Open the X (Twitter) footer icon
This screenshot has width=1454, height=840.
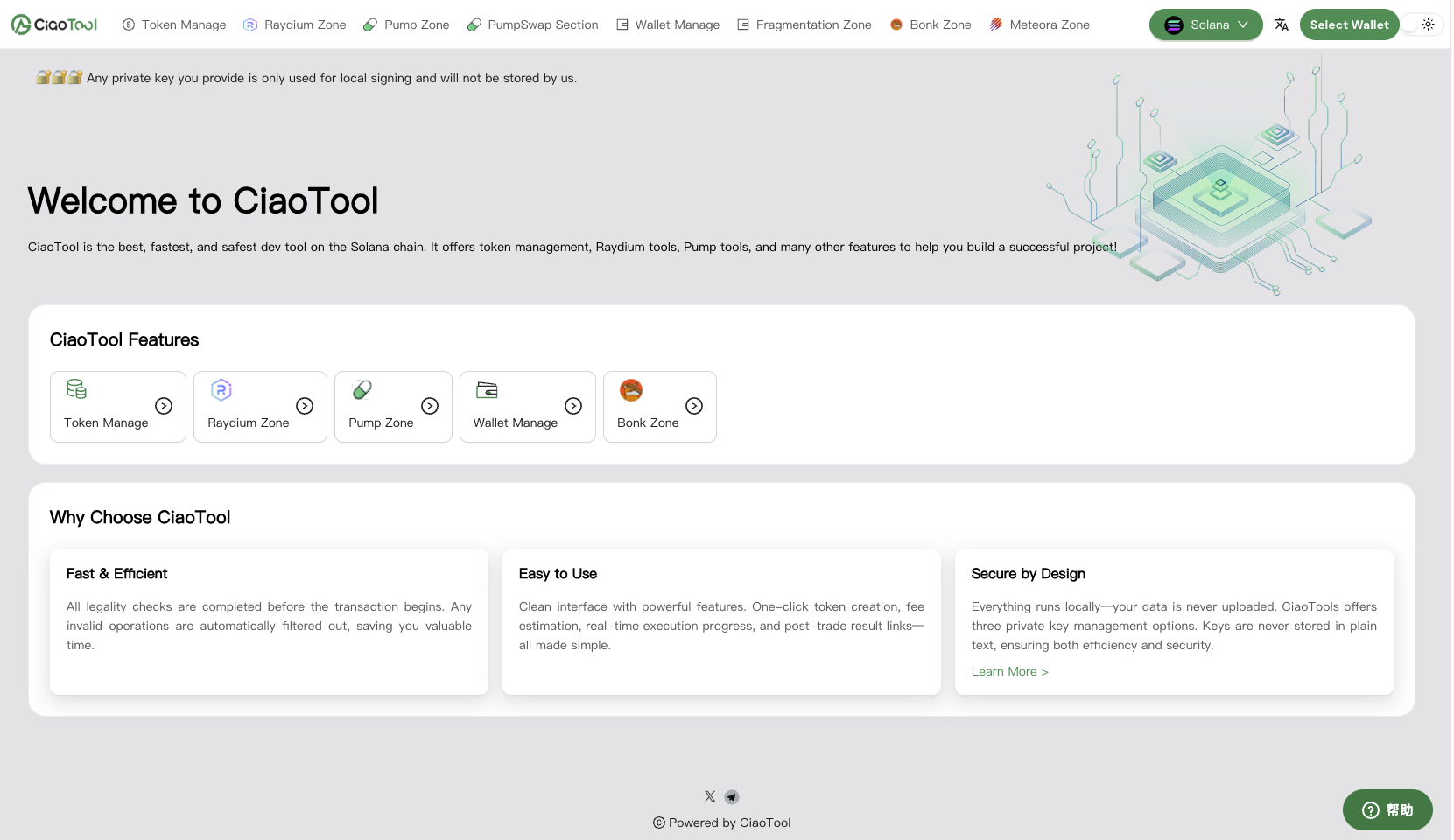[710, 796]
